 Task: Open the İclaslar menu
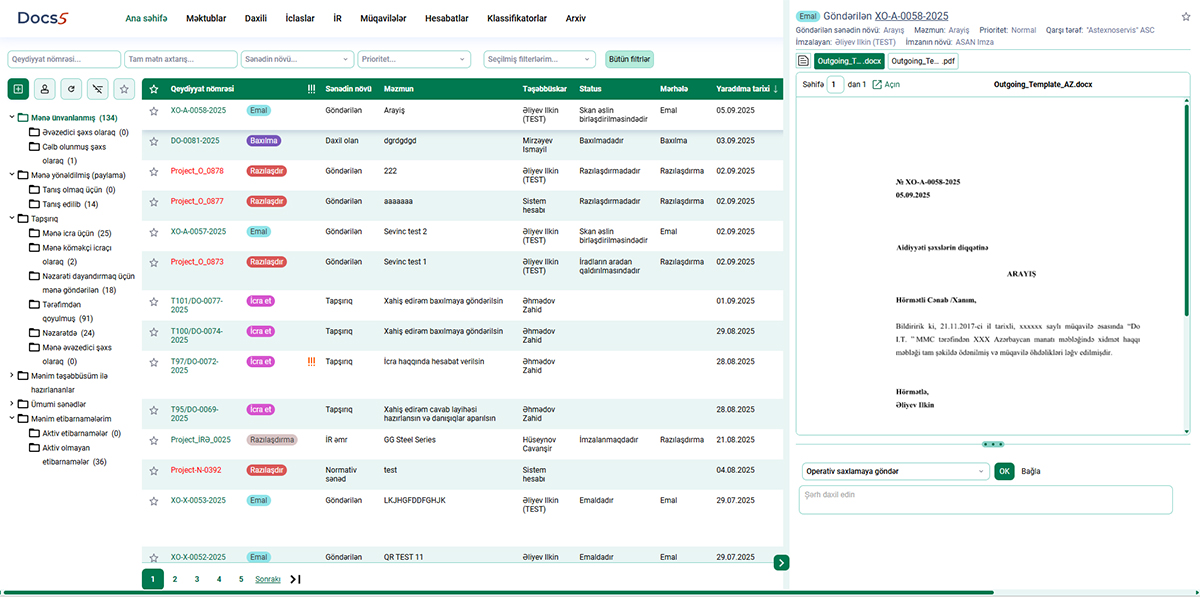(x=300, y=18)
